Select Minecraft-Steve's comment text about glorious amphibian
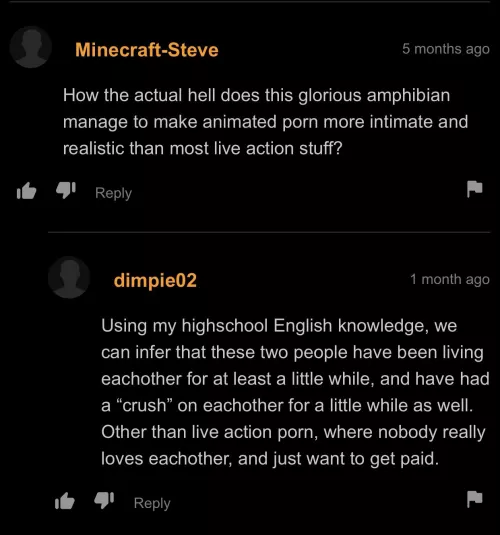This screenshot has width=500, height=535. coord(265,122)
